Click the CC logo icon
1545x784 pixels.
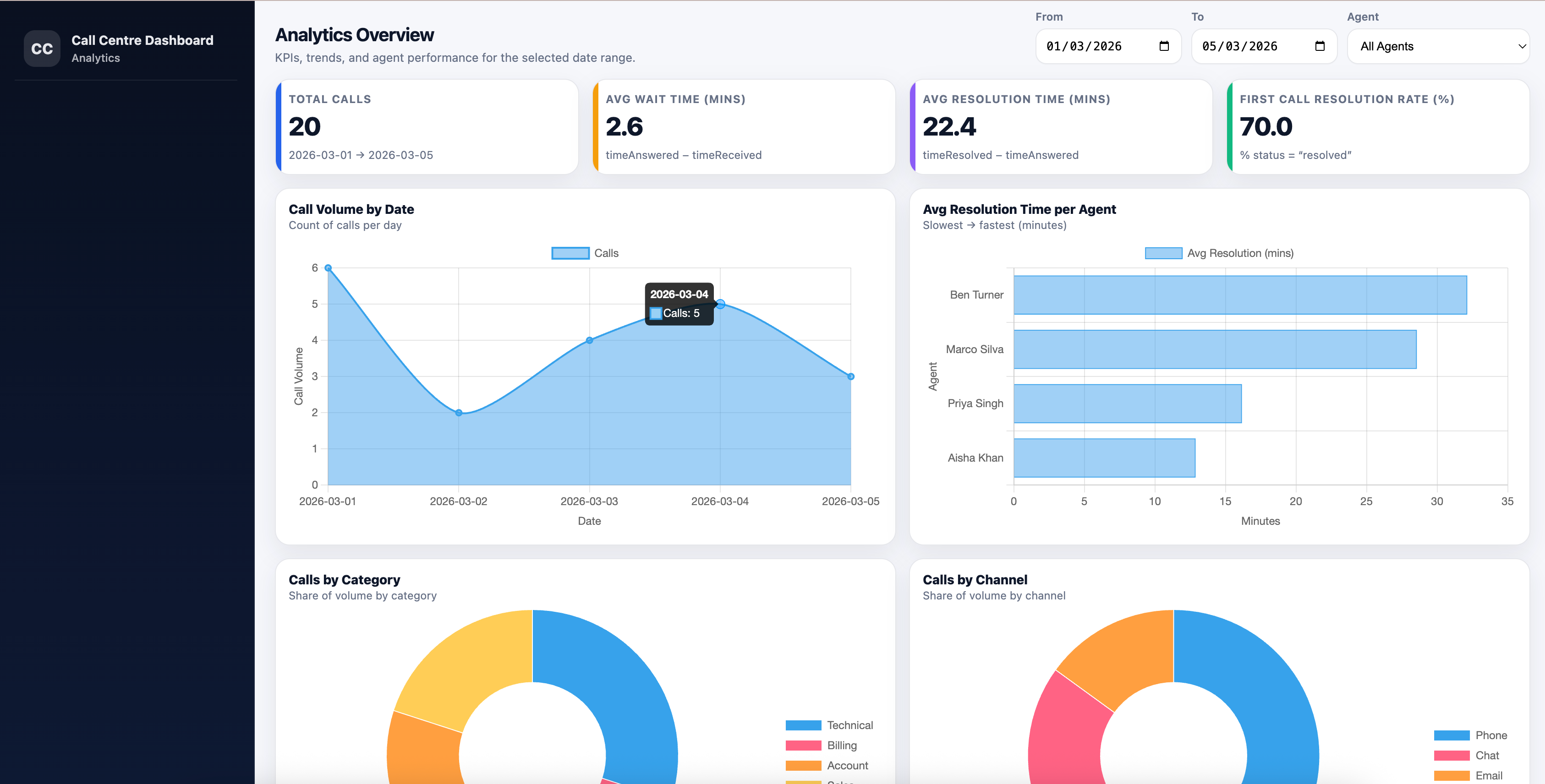coord(41,49)
